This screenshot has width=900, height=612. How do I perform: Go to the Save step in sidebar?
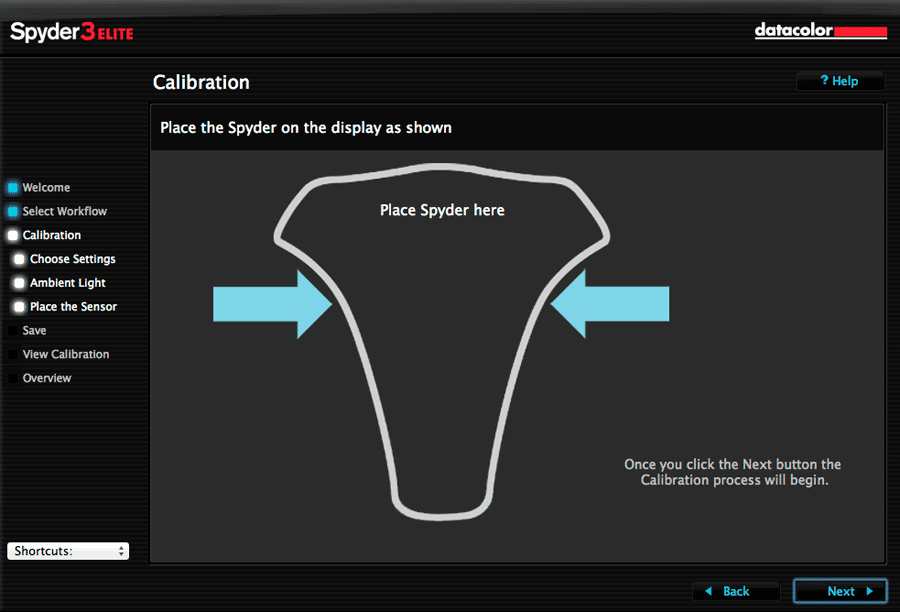click(34, 331)
